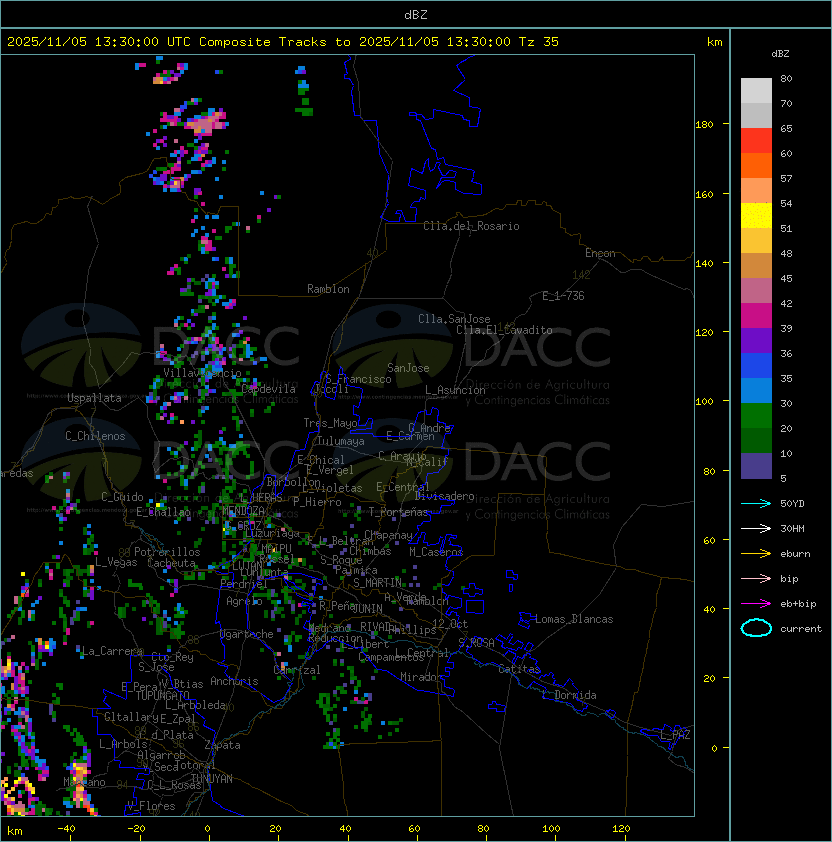Select bright yellow swatch between 54 and 51
832x842 pixels.
756,215
